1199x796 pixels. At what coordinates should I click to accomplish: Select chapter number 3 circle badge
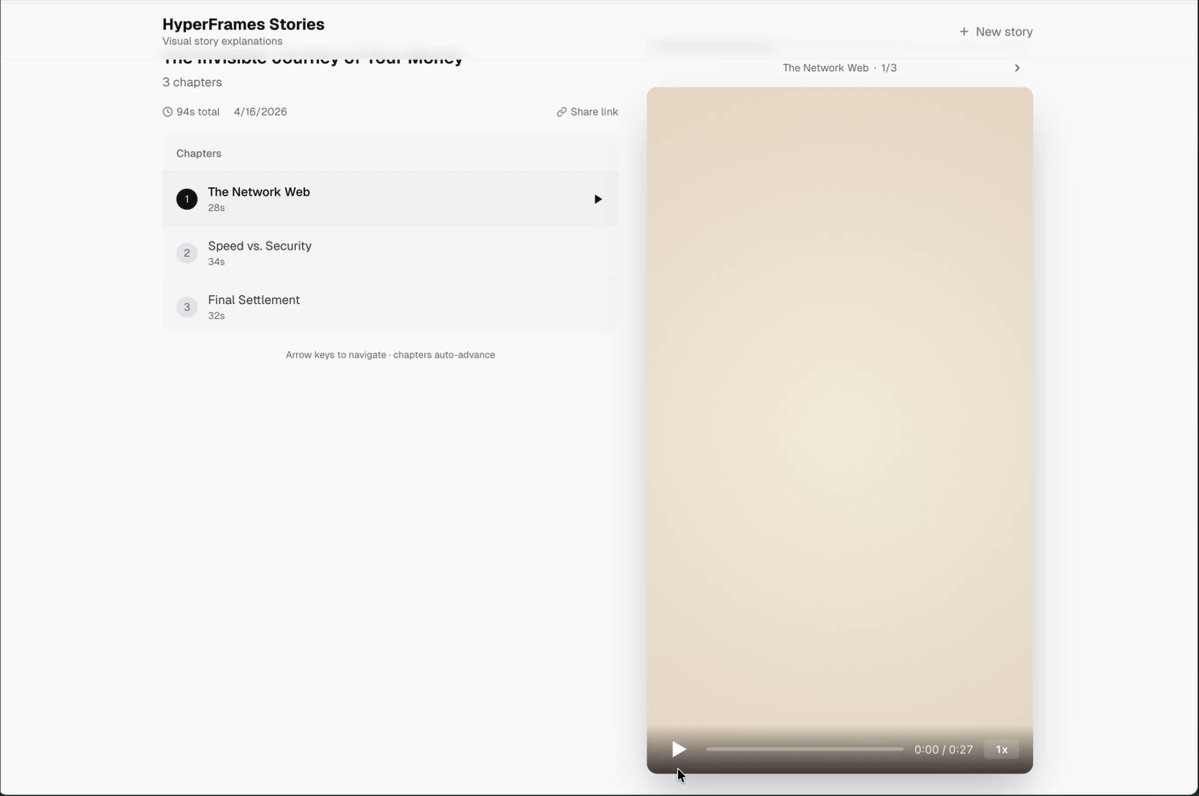(x=187, y=307)
